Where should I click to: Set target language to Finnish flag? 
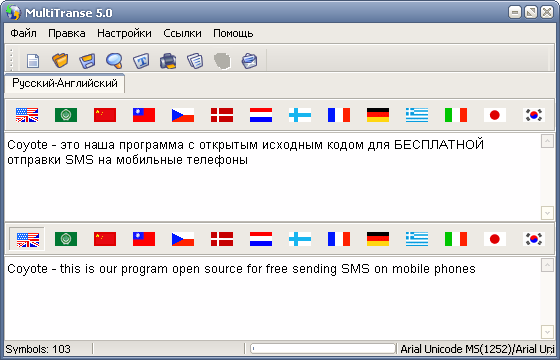click(x=300, y=239)
